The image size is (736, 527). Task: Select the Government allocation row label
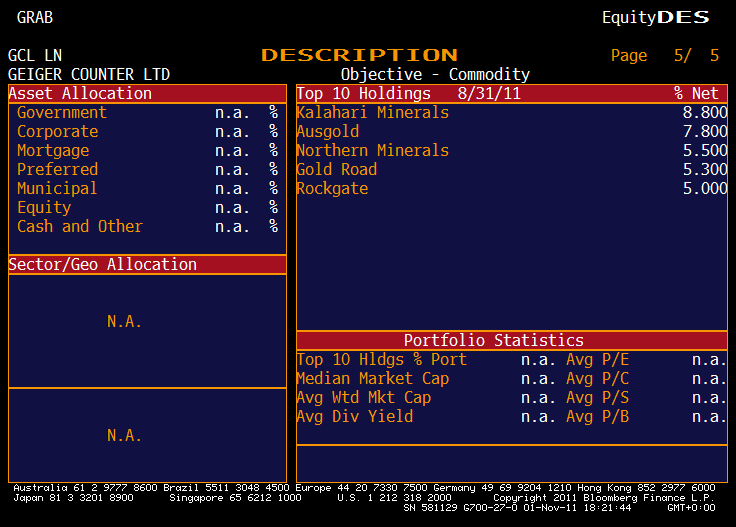62,113
